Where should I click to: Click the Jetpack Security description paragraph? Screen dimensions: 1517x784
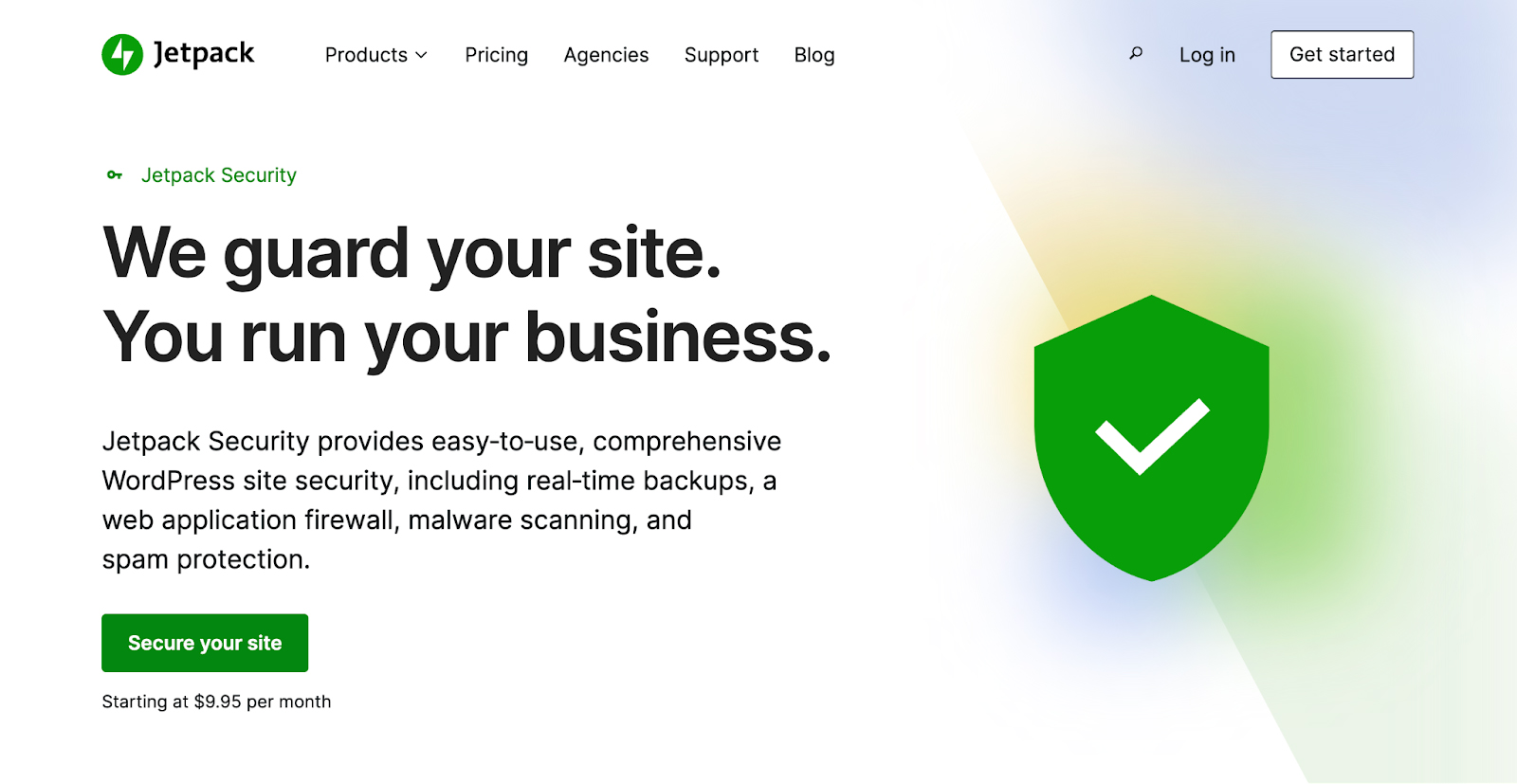[441, 500]
